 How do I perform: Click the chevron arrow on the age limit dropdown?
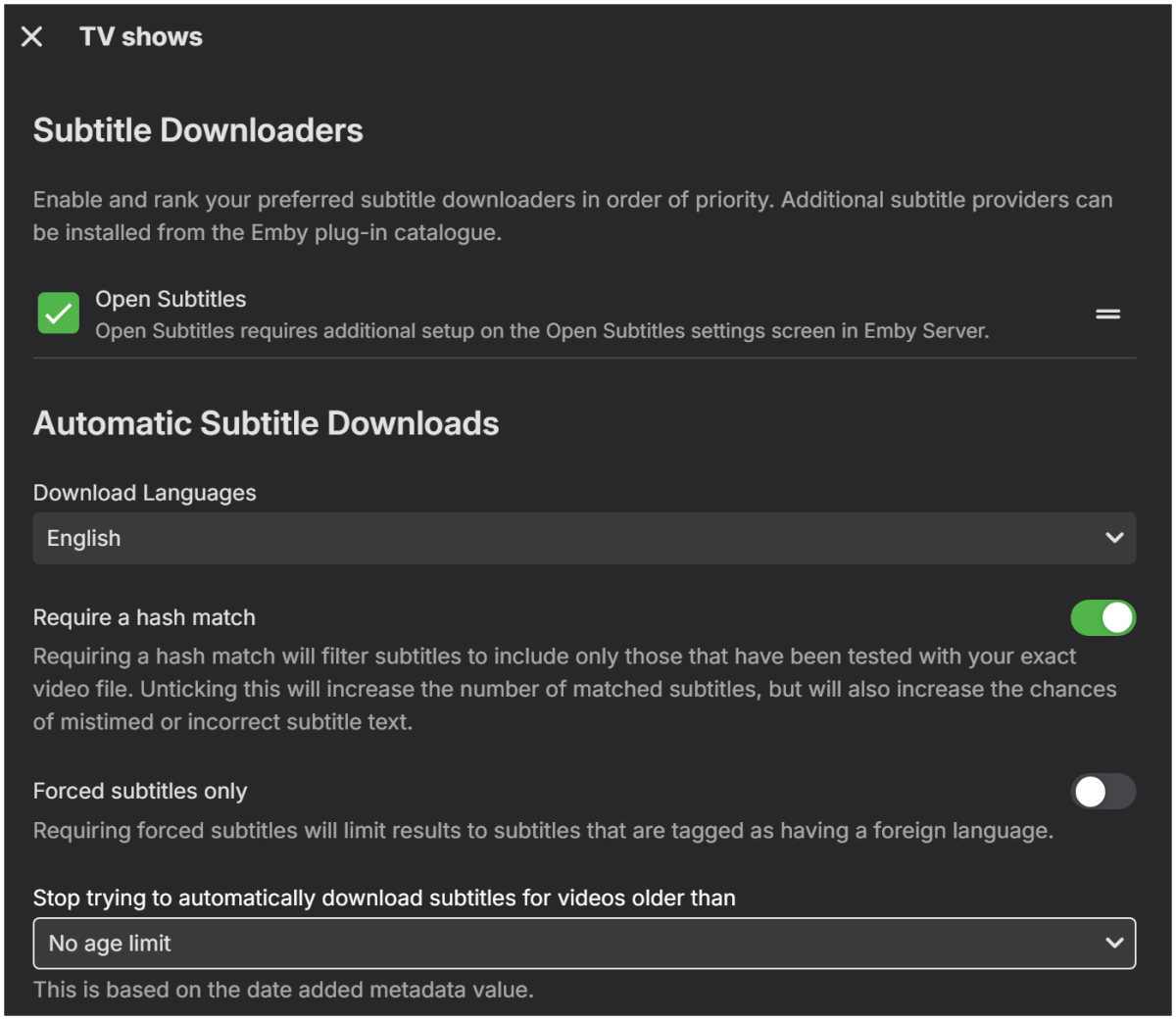(1114, 944)
